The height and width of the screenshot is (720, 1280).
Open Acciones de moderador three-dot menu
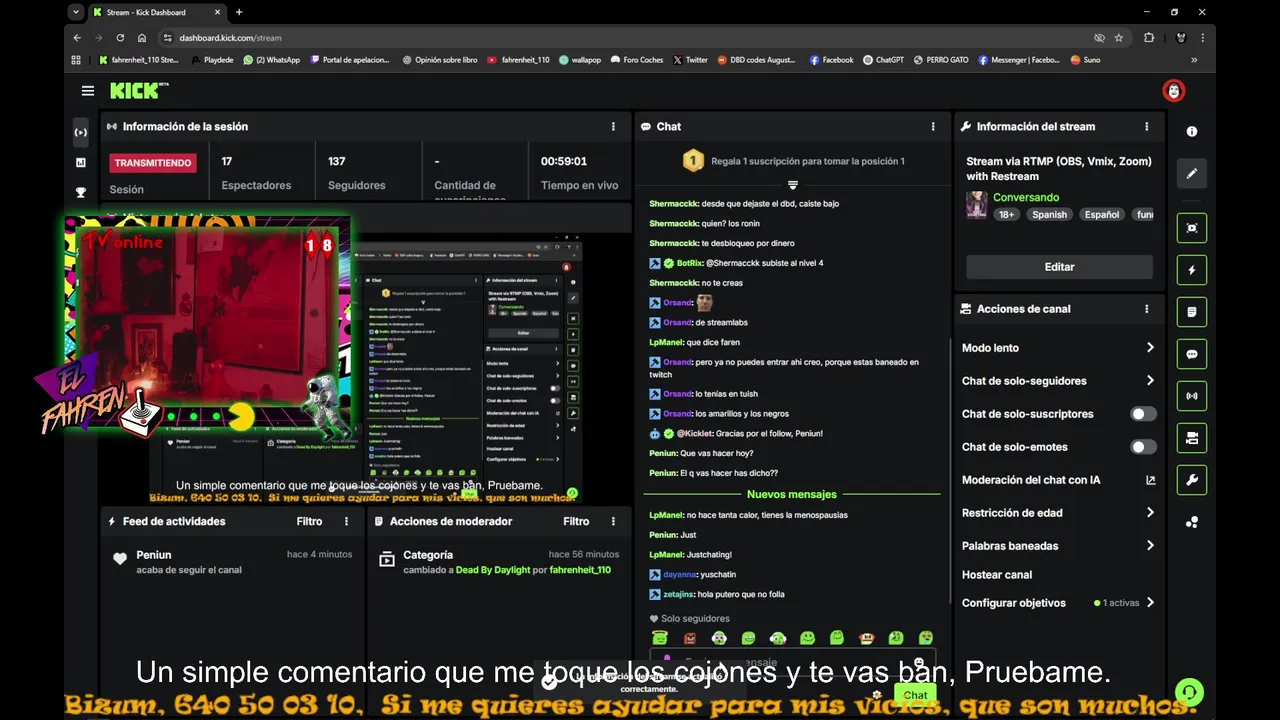pyautogui.click(x=613, y=521)
